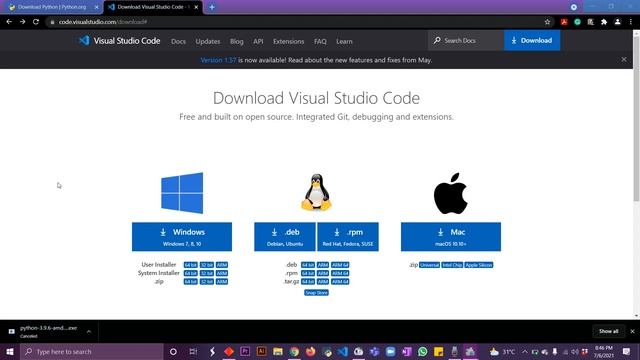Open the Chrome three-dot menu
Screen dimensions: 640x360
click(631, 22)
